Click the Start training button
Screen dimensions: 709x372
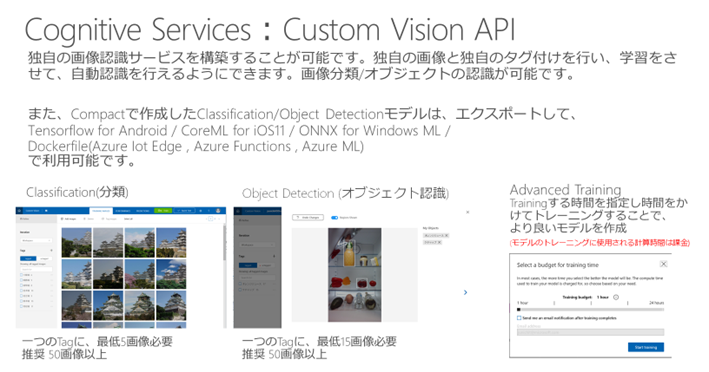(x=646, y=347)
